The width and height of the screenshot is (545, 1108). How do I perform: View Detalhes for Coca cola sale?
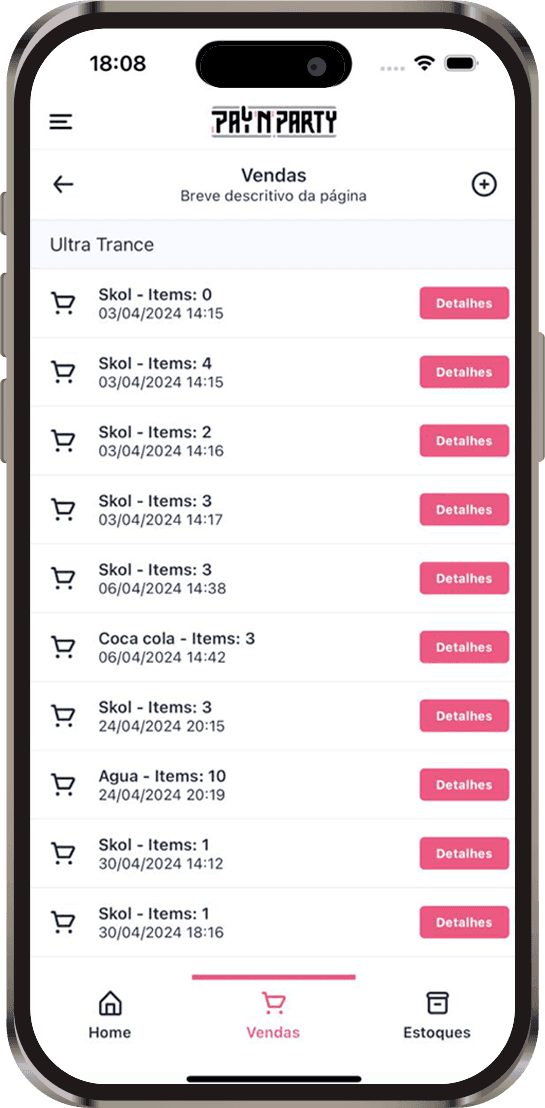464,647
